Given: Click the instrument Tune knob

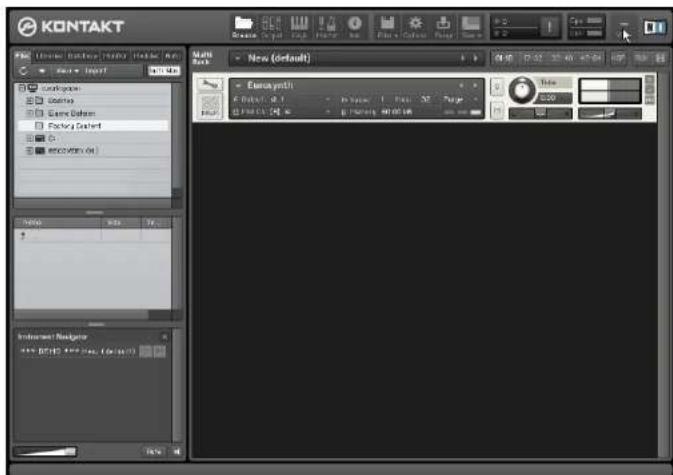Looking at the screenshot, I should [522, 90].
